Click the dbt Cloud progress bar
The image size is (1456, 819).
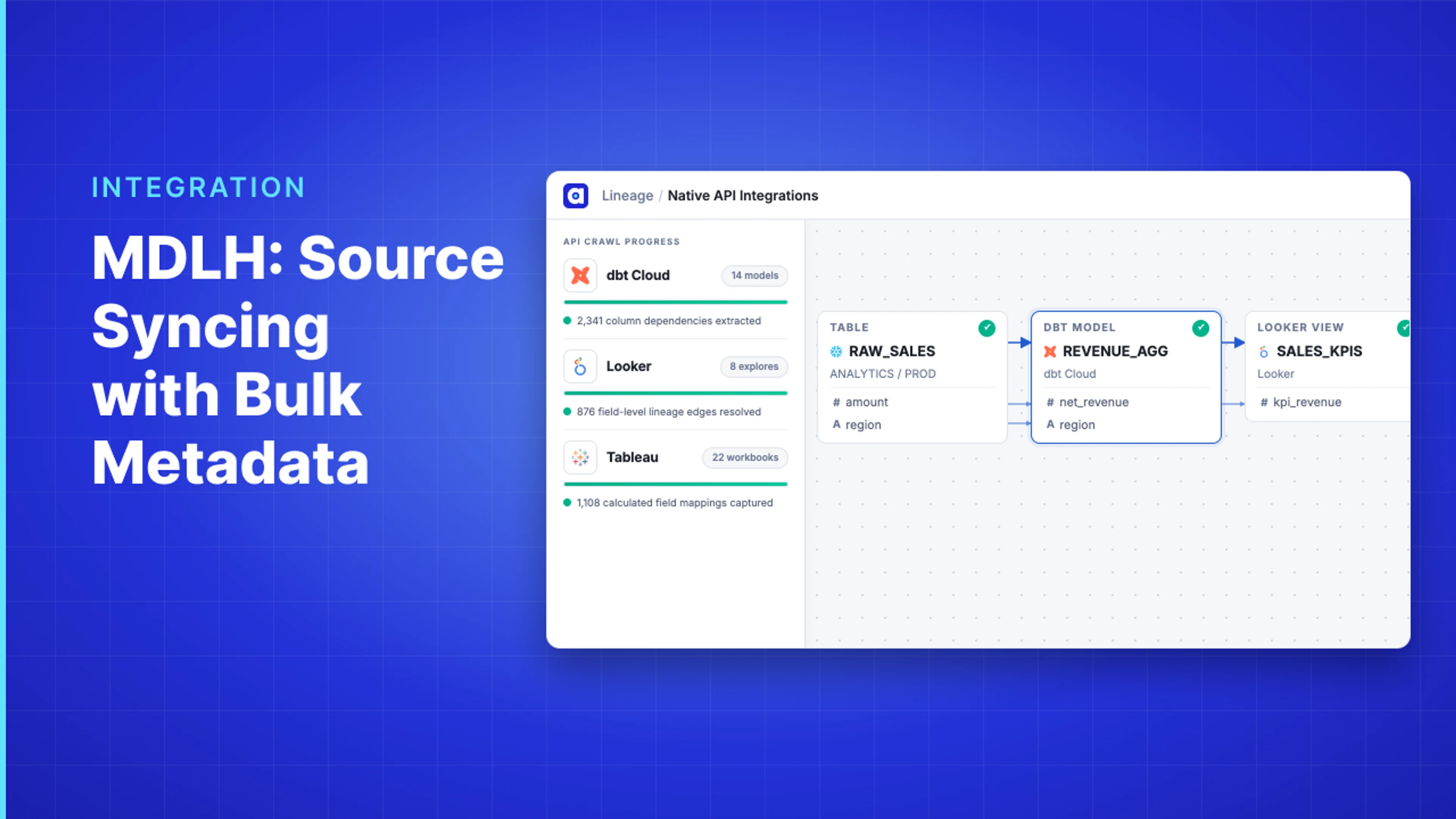coord(675,303)
